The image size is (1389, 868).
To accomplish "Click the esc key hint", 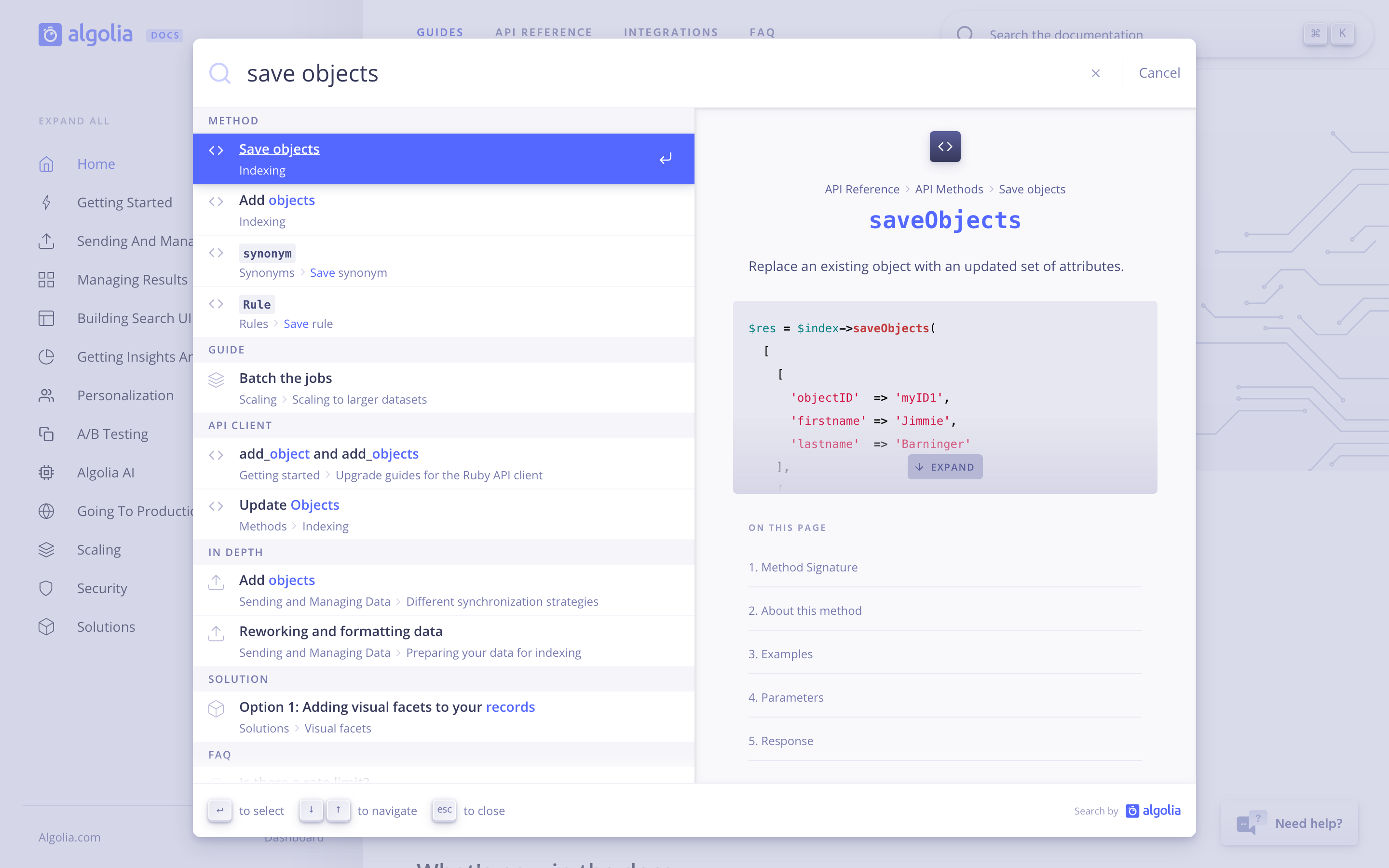I will point(444,810).
